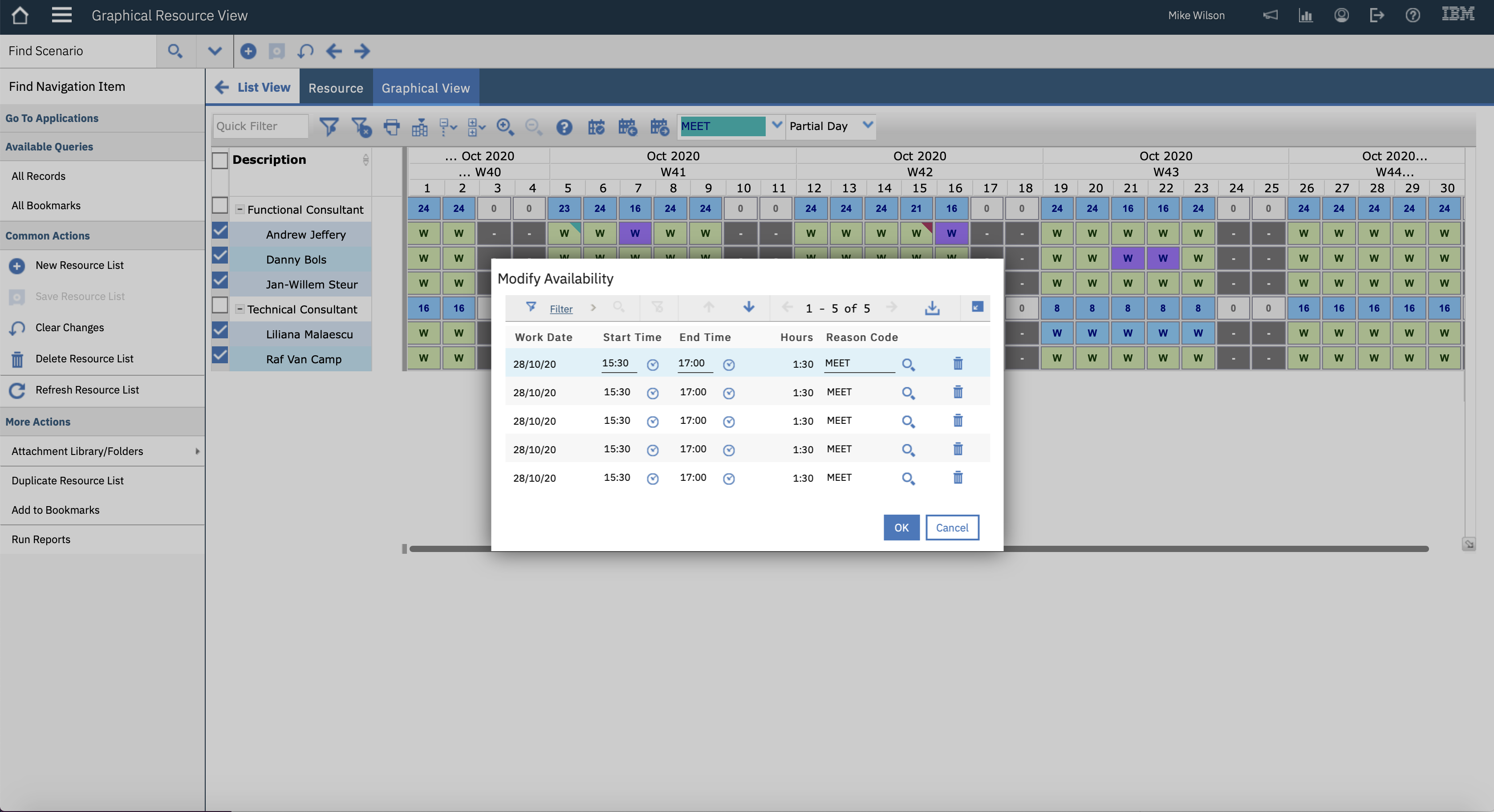
Task: Toggle the Raf Van Camp checkbox
Action: click(x=220, y=356)
